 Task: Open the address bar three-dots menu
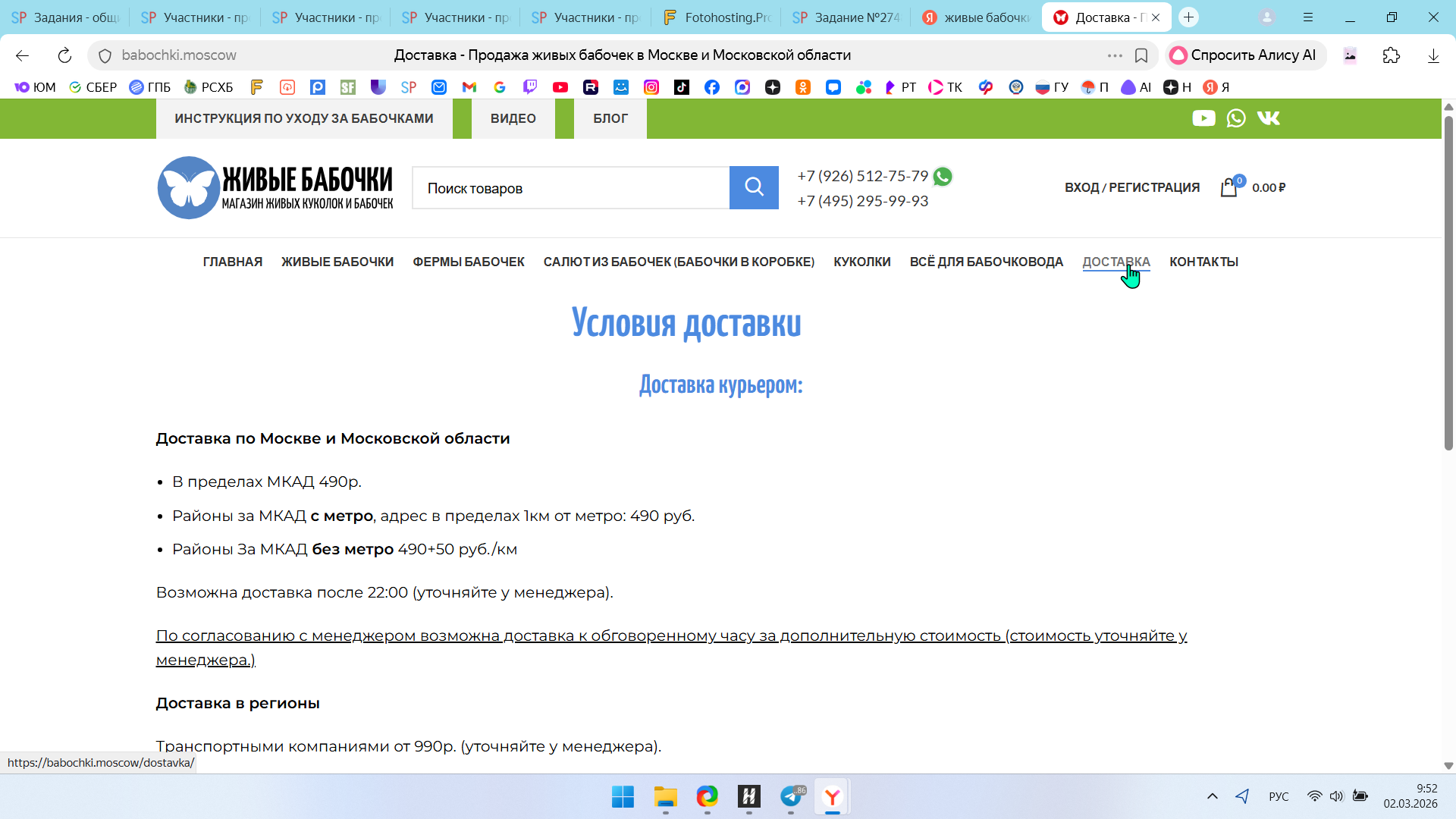coord(1115,55)
